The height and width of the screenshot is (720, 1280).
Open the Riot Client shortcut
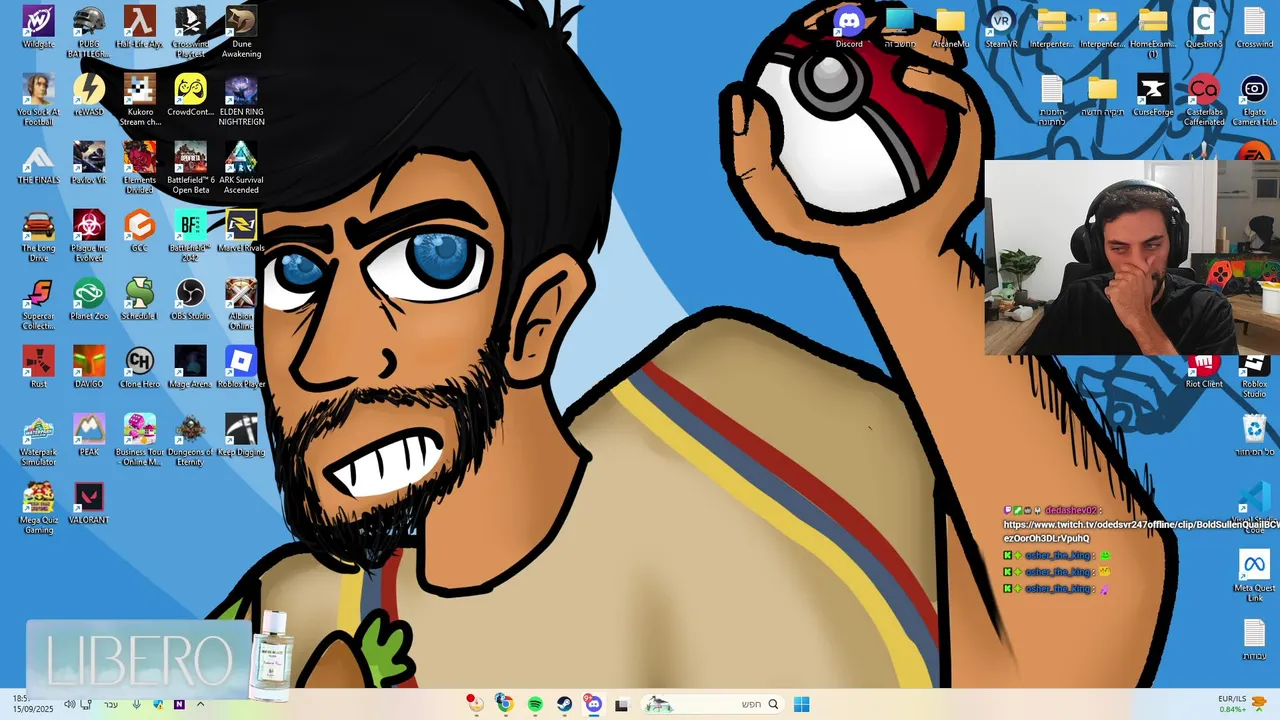(1204, 367)
